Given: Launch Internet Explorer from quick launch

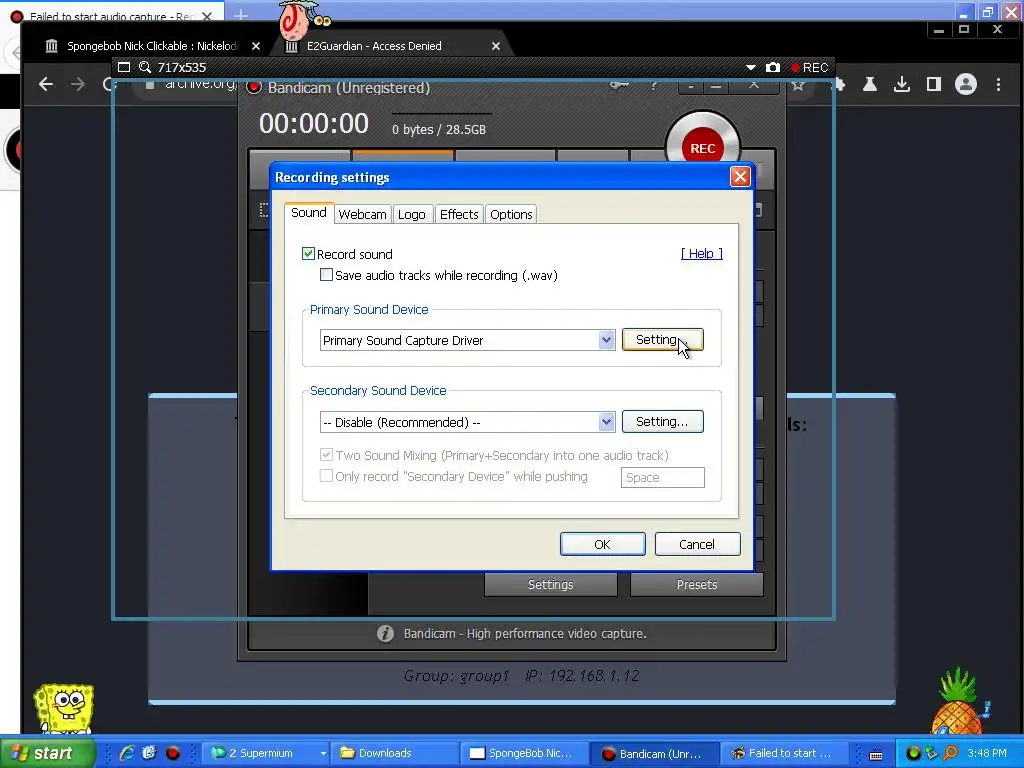Looking at the screenshot, I should 127,753.
